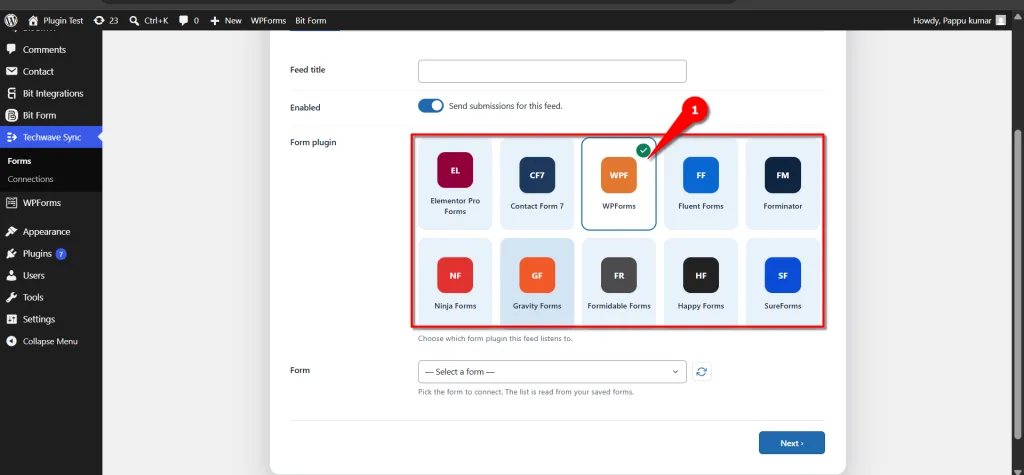Viewport: 1024px width, 475px height.
Task: Click the Users person sidebar icon
Action: click(x=11, y=275)
